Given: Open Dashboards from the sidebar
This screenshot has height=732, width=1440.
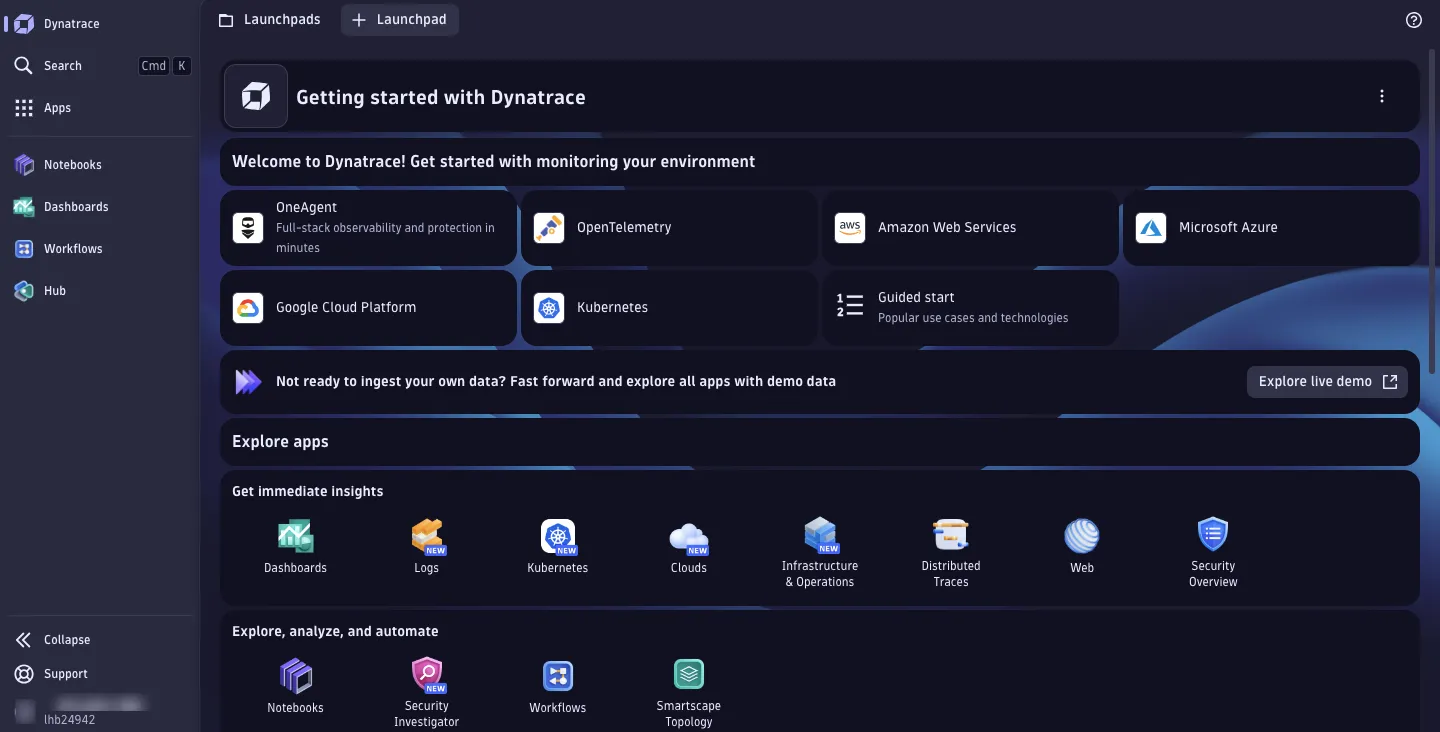Looking at the screenshot, I should tap(100, 207).
